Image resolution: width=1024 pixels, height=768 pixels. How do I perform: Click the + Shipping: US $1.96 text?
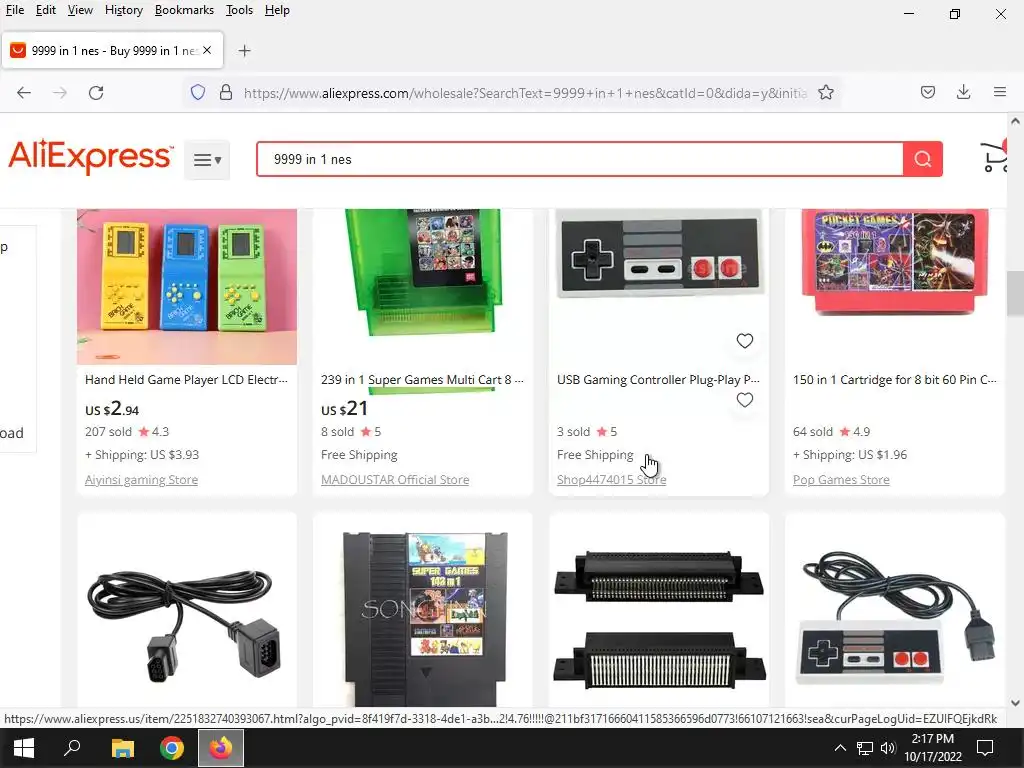pos(850,455)
